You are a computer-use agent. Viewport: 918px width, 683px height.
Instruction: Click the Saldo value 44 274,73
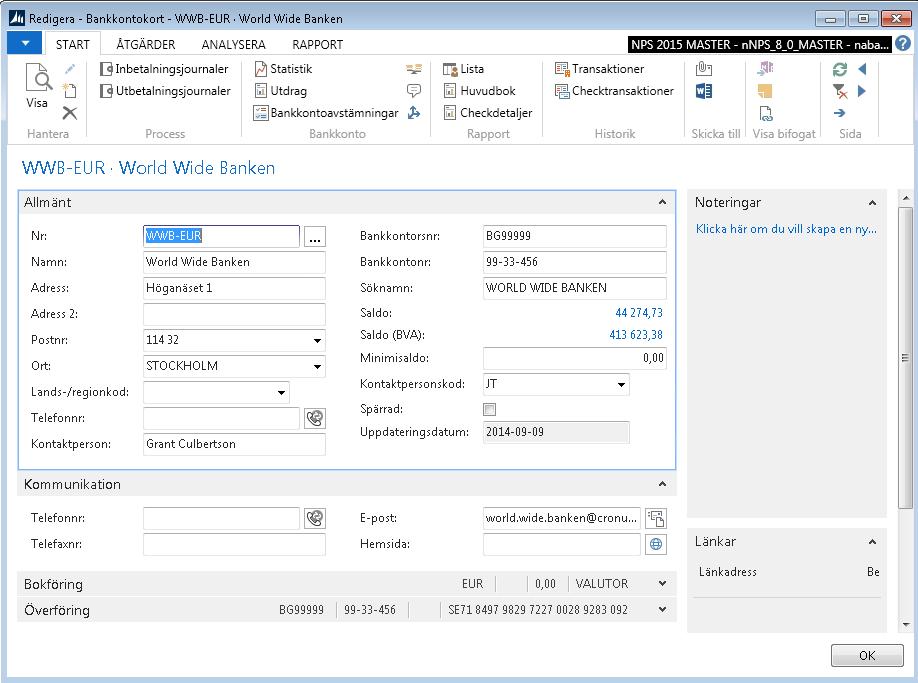[x=639, y=313]
